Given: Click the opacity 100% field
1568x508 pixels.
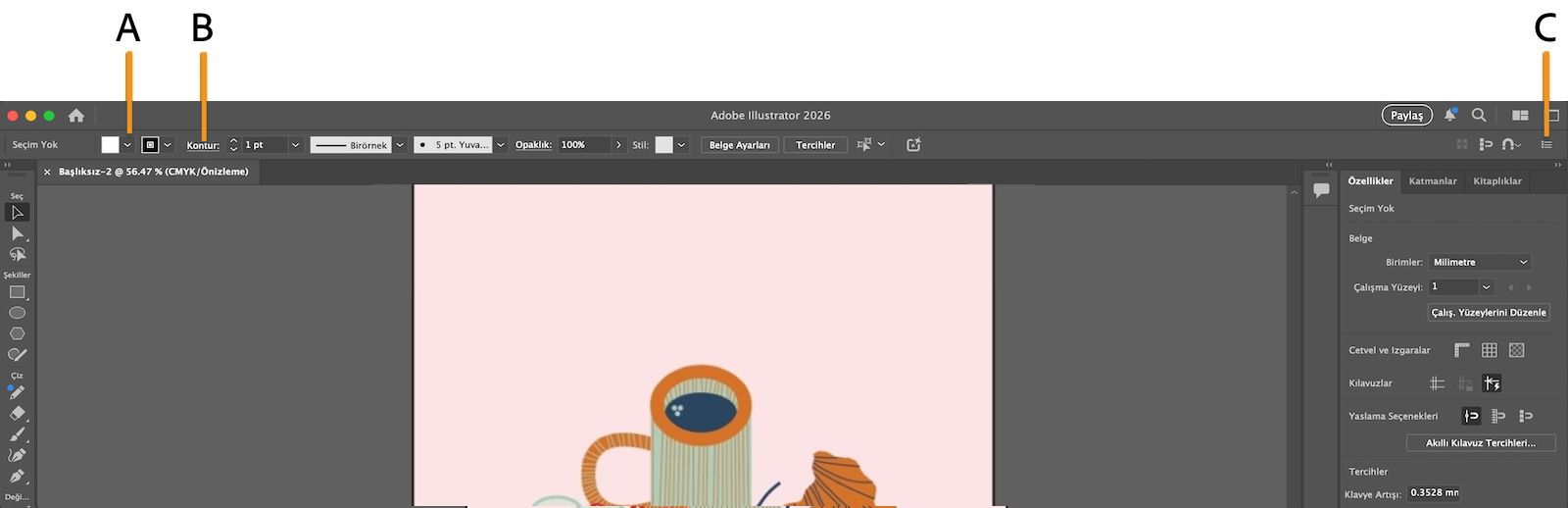Looking at the screenshot, I should [x=584, y=144].
